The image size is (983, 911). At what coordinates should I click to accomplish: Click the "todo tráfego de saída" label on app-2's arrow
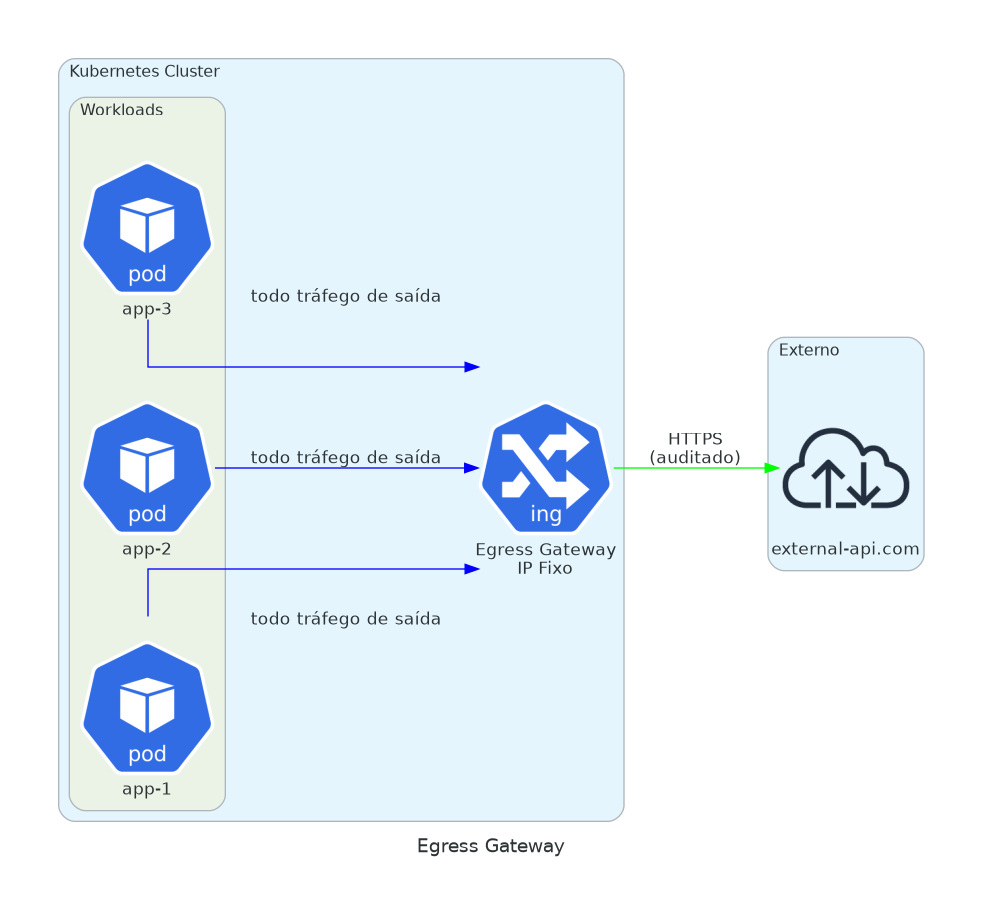pyautogui.click(x=345, y=457)
